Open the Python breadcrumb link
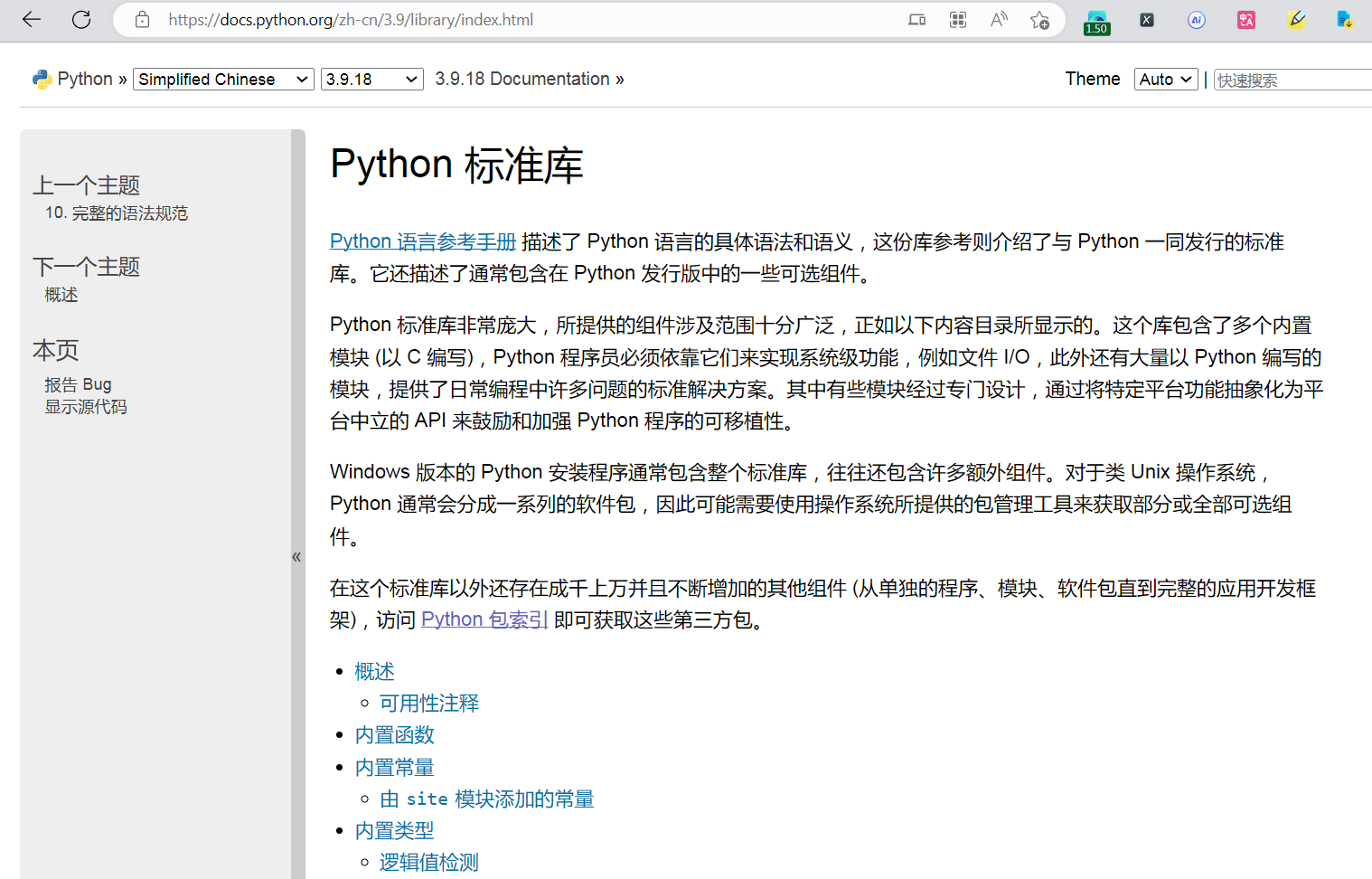Screen dimensions: 1372x879 pos(85,80)
